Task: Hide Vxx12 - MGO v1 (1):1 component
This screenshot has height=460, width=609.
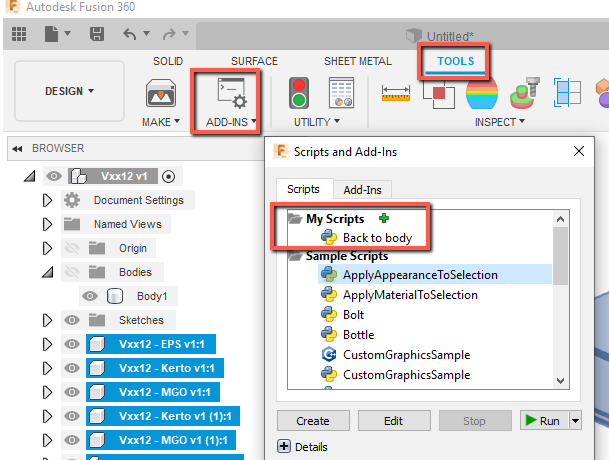Action: tap(72, 440)
